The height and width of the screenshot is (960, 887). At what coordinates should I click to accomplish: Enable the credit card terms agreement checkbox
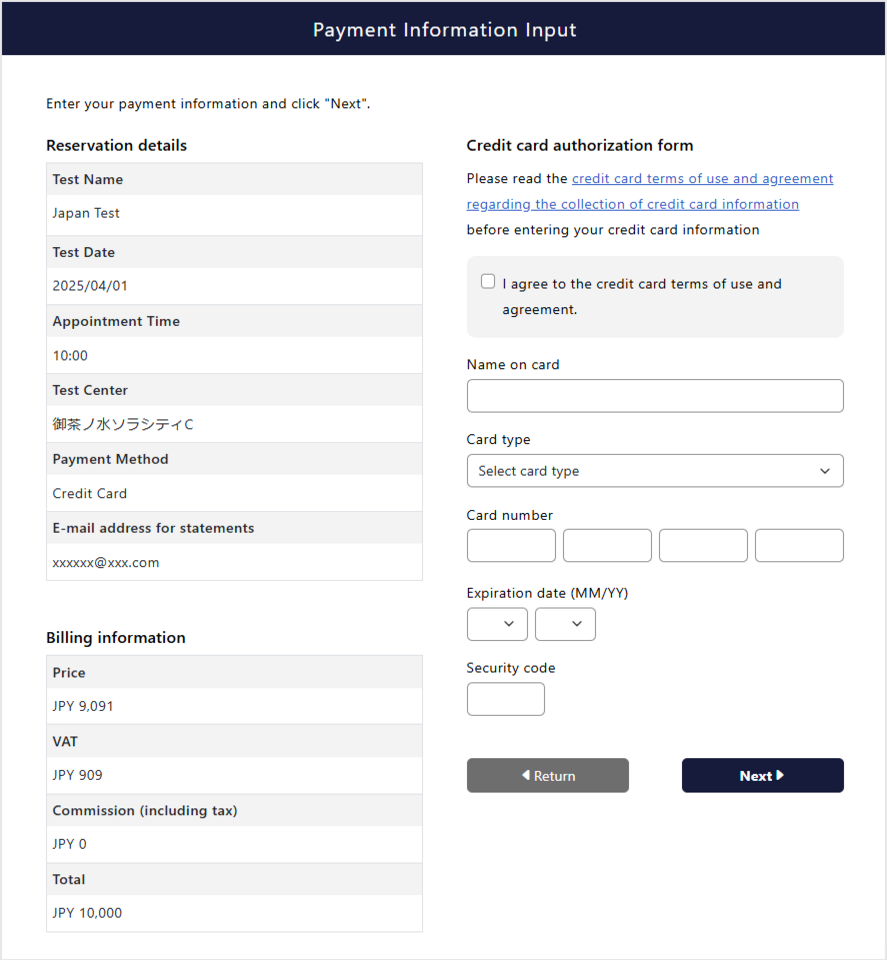[x=487, y=281]
